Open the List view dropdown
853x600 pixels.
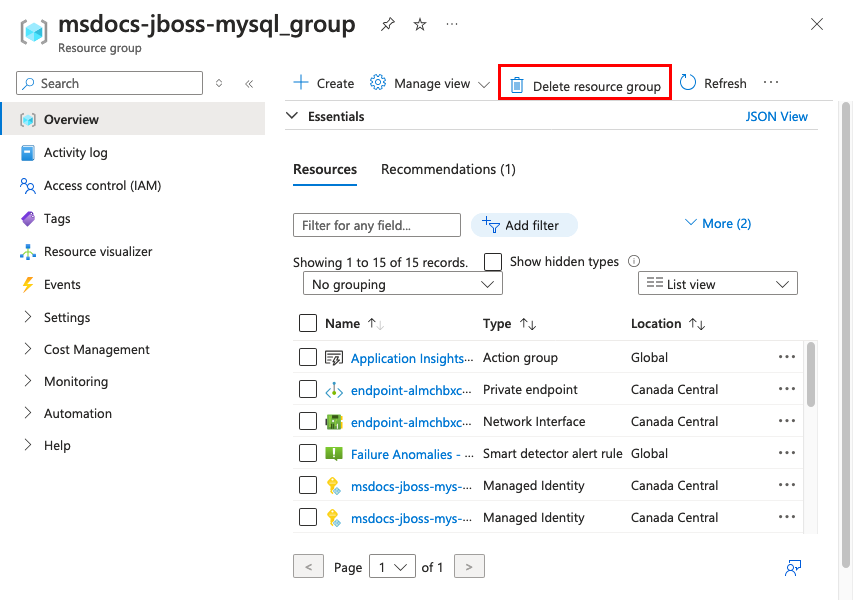click(x=717, y=285)
